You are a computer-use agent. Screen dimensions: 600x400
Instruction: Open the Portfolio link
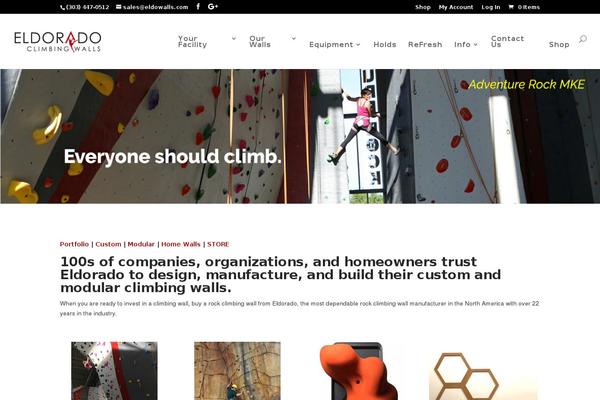74,244
